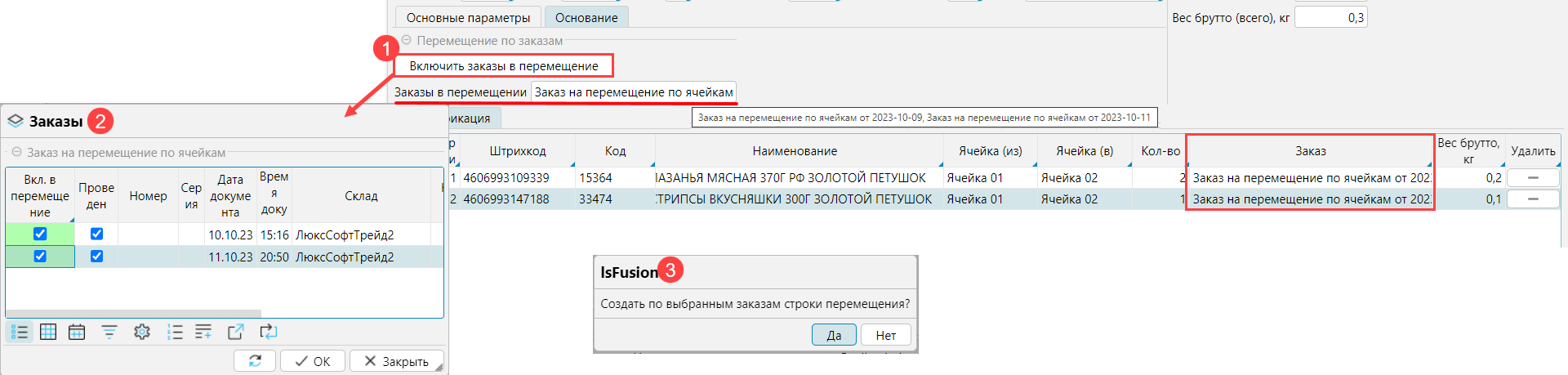Switch to 'Основные параметры' tab
The height and width of the screenshot is (375, 1568).
pyautogui.click(x=468, y=17)
